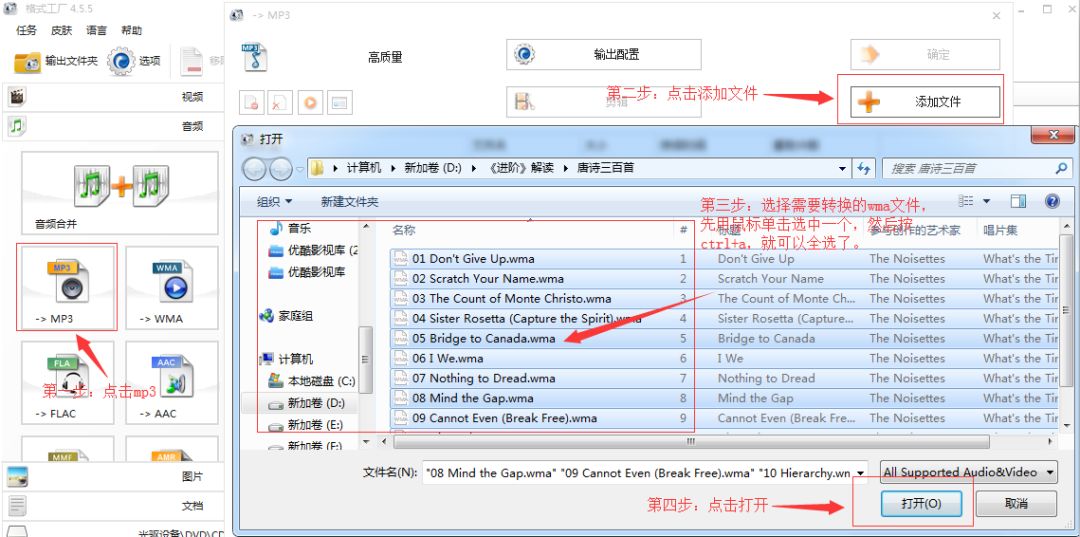Open the 音频合并 audio joiner tool
The width and height of the screenshot is (1080, 537).
pos(120,193)
